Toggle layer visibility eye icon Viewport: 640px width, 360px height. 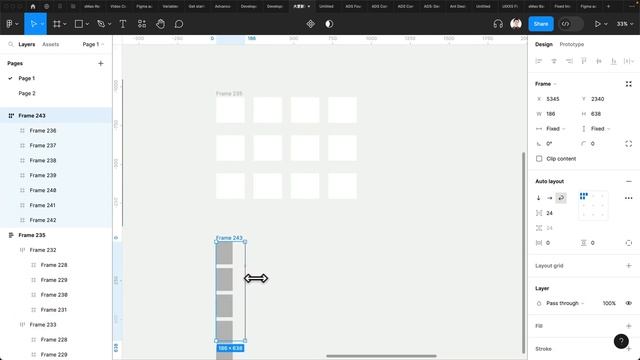click(629, 303)
